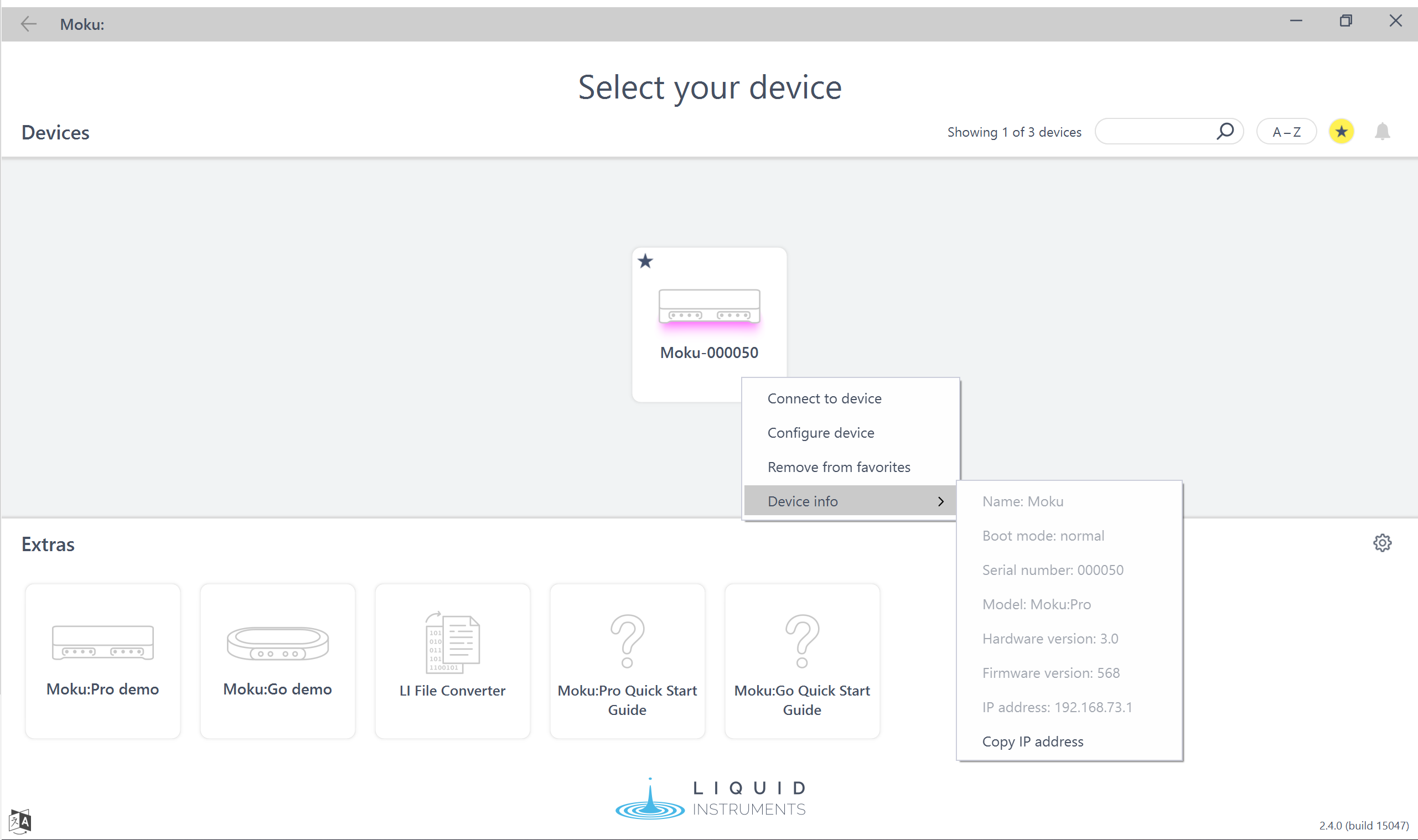The image size is (1418, 840).
Task: Select the Moku-000050 device icon
Action: pyautogui.click(x=710, y=307)
